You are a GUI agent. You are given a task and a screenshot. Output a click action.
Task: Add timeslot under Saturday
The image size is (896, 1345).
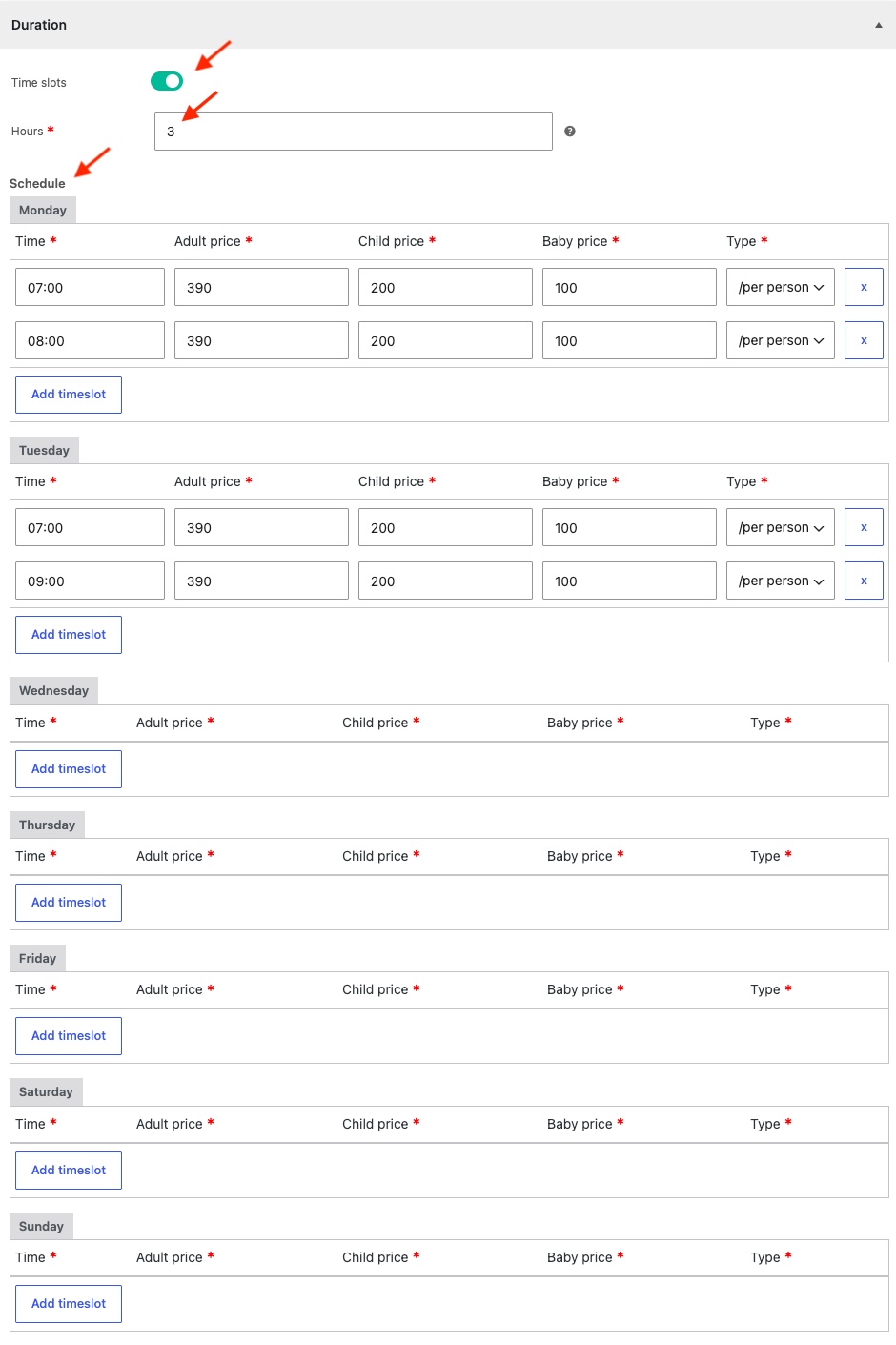[69, 1171]
